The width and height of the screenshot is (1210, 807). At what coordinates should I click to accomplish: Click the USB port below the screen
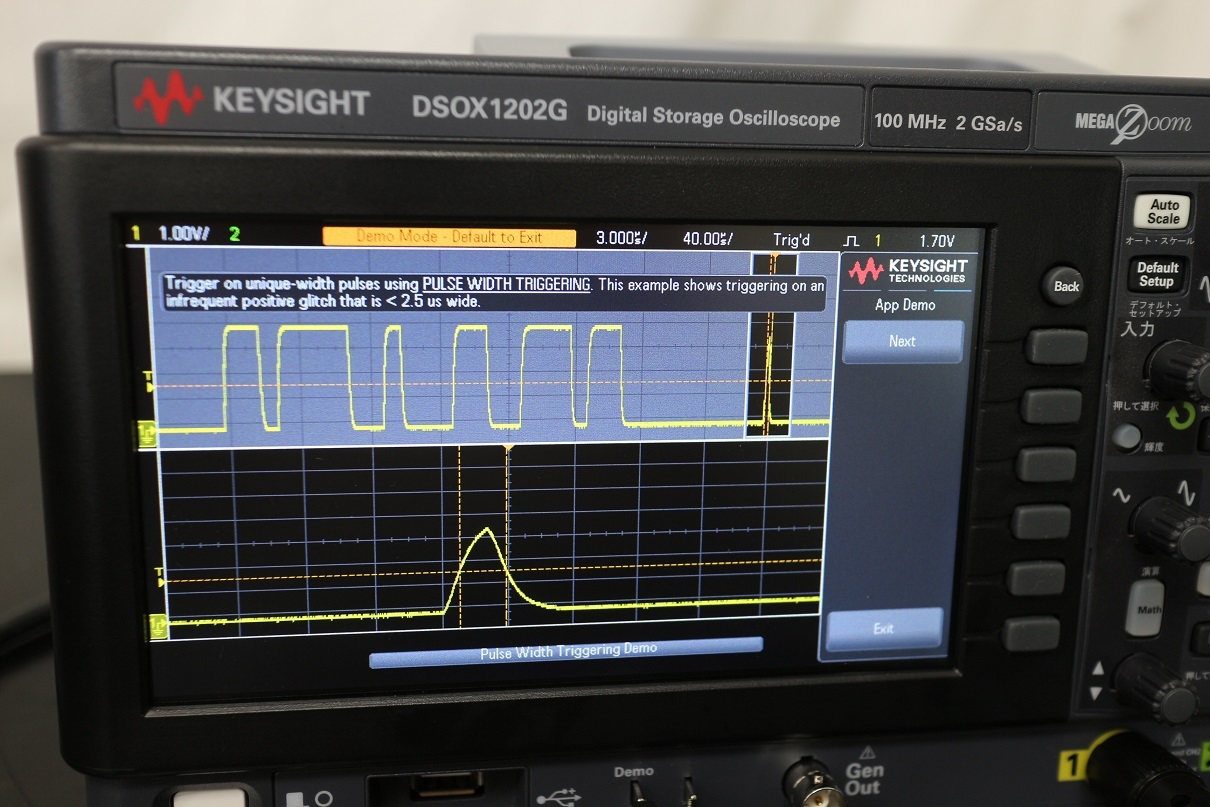coord(446,788)
